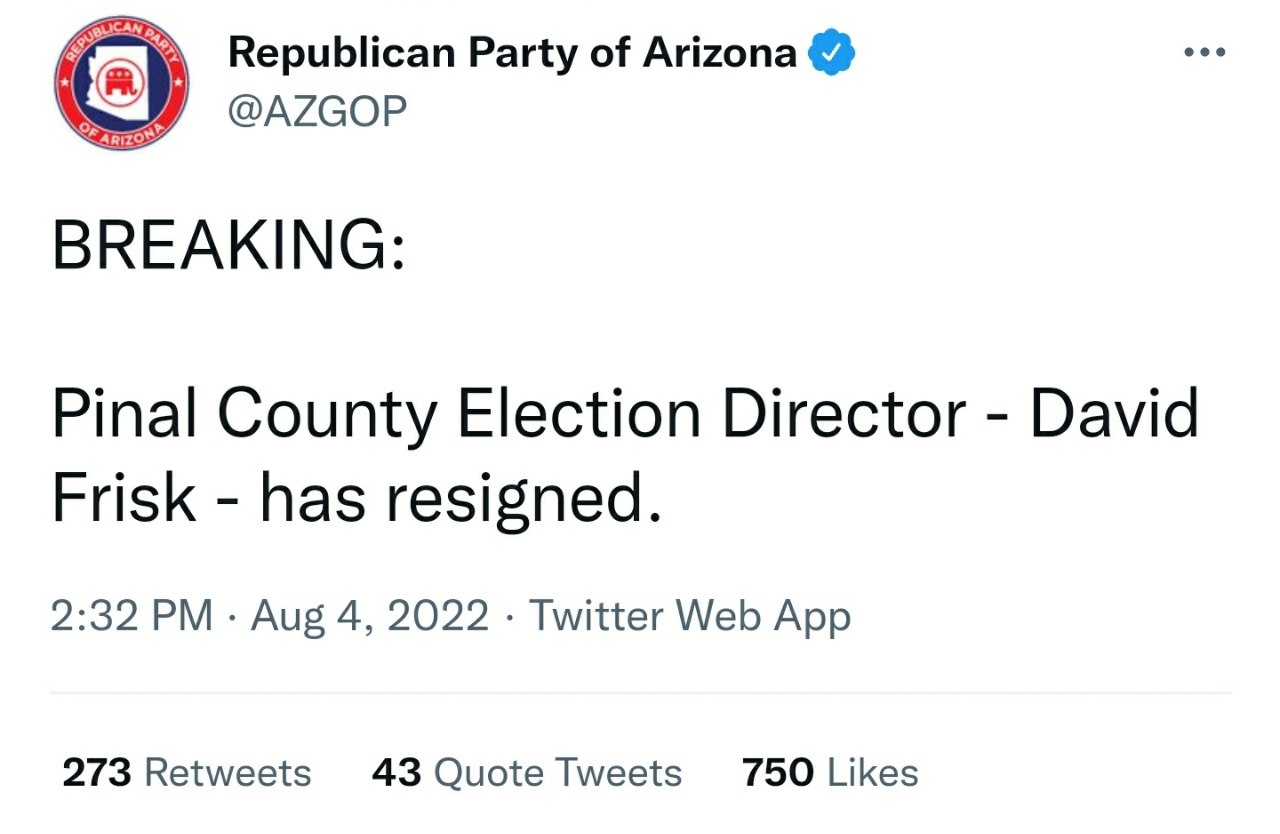Select the BREAKING: text in the tweet
The height and width of the screenshot is (834, 1280).
[229, 244]
